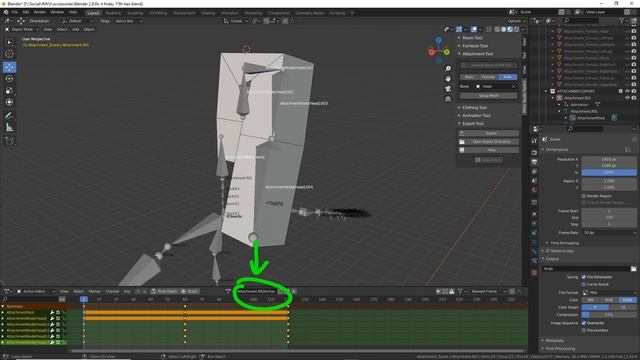Open the Render menu
The width and height of the screenshot is (640, 360).
tap(40, 12)
